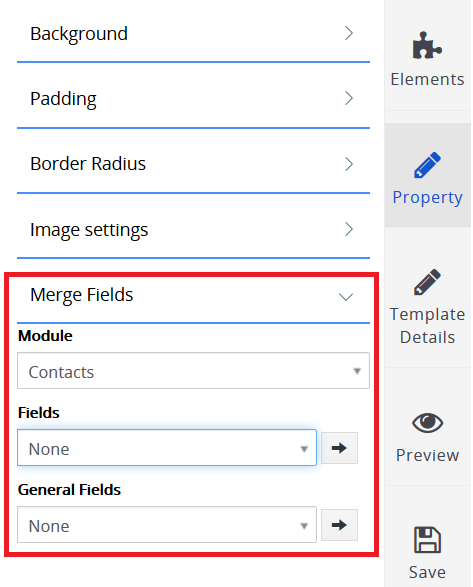Viewport: 473px width, 587px height.
Task: Click the Preview eye icon
Action: tap(427, 423)
